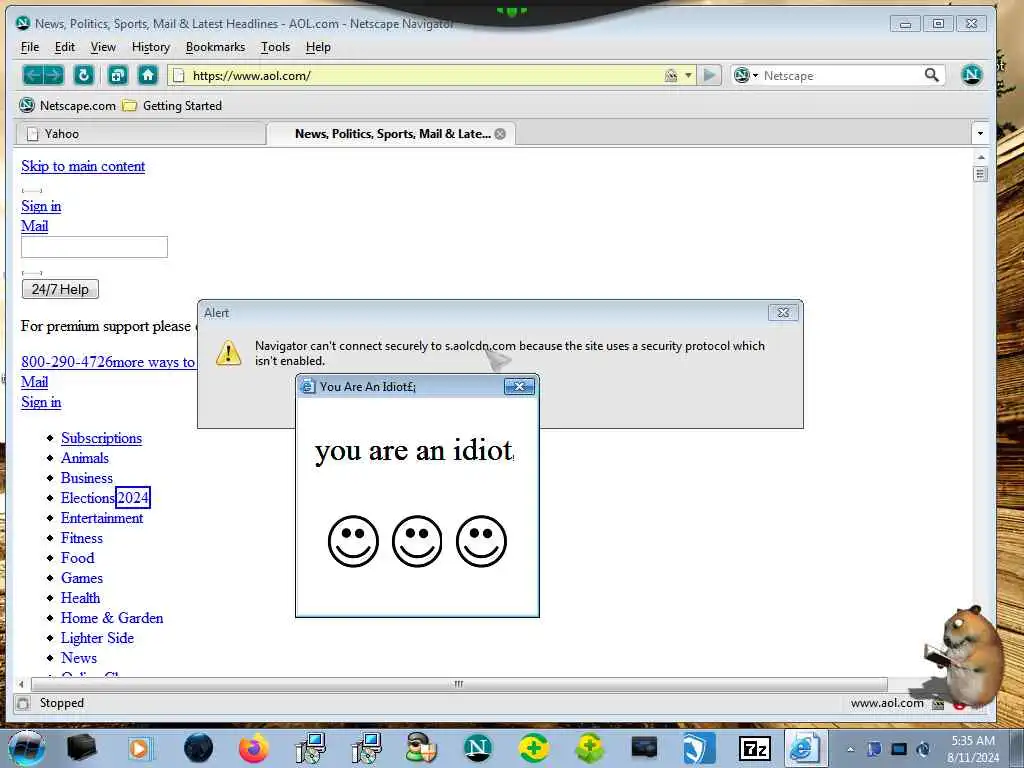Open the Business category link

(x=87, y=478)
